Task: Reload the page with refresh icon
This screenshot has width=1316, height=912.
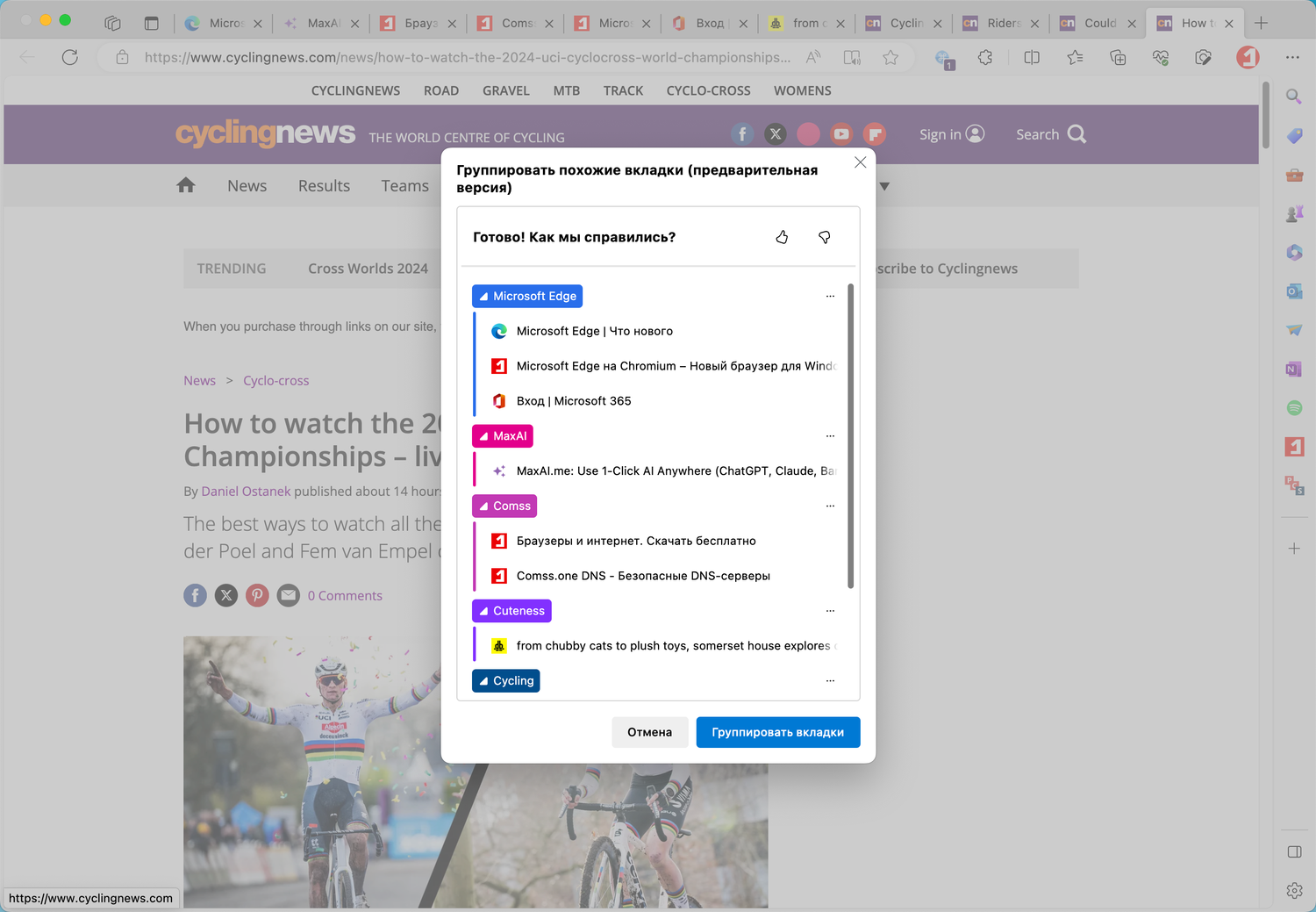Action: [x=70, y=58]
